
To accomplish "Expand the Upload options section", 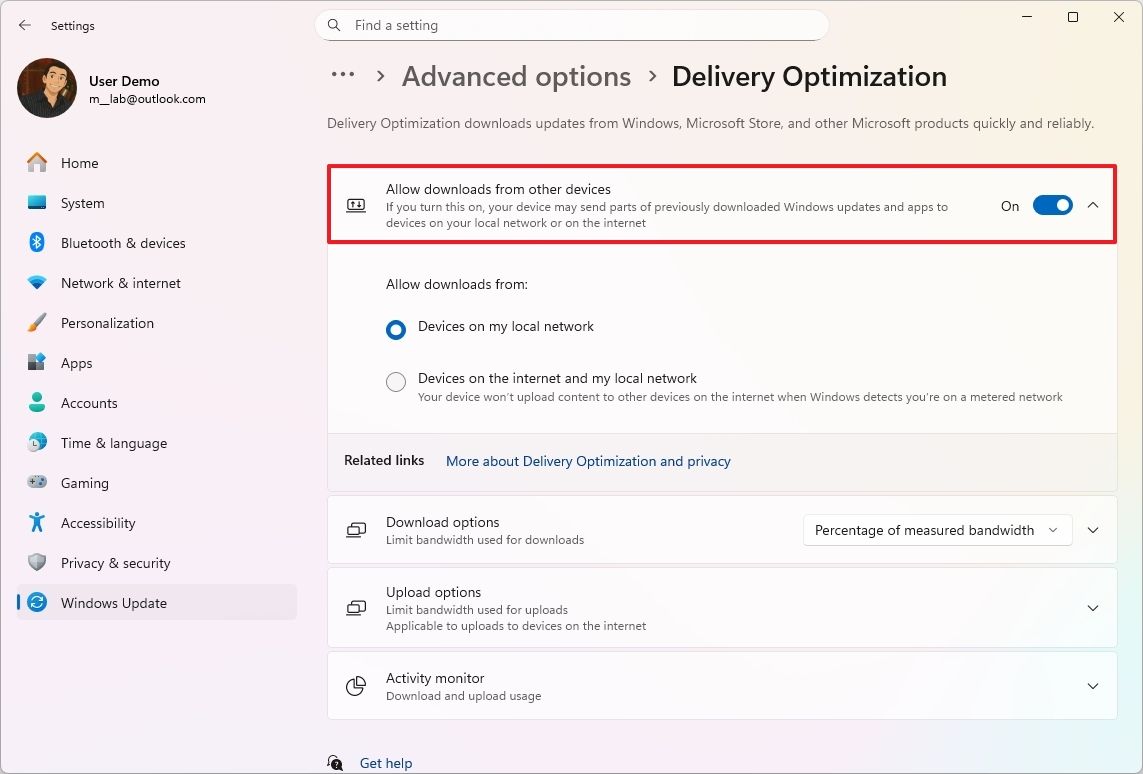I will [1093, 608].
